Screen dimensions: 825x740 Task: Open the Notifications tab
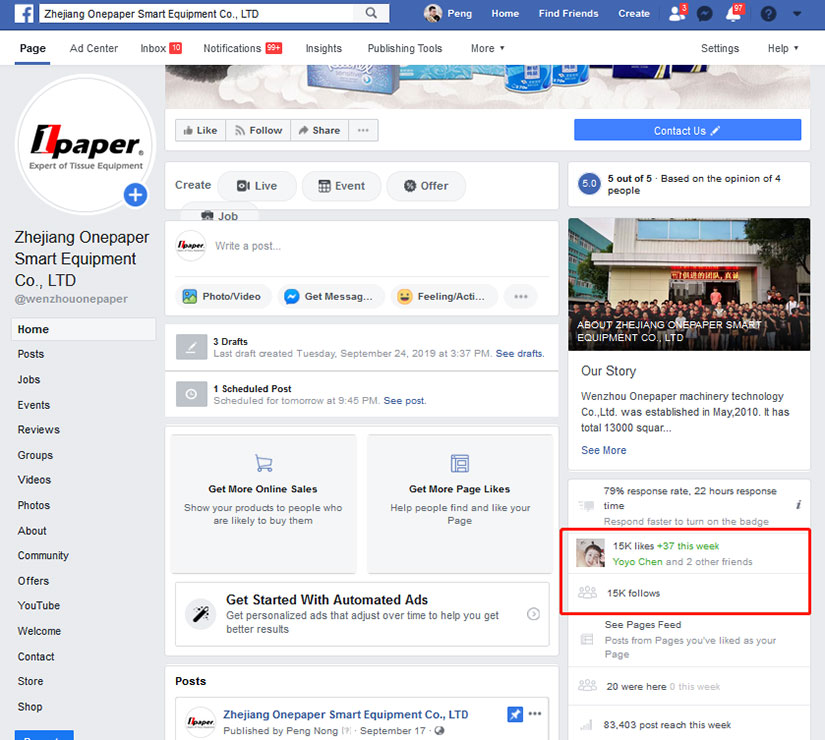[x=243, y=48]
